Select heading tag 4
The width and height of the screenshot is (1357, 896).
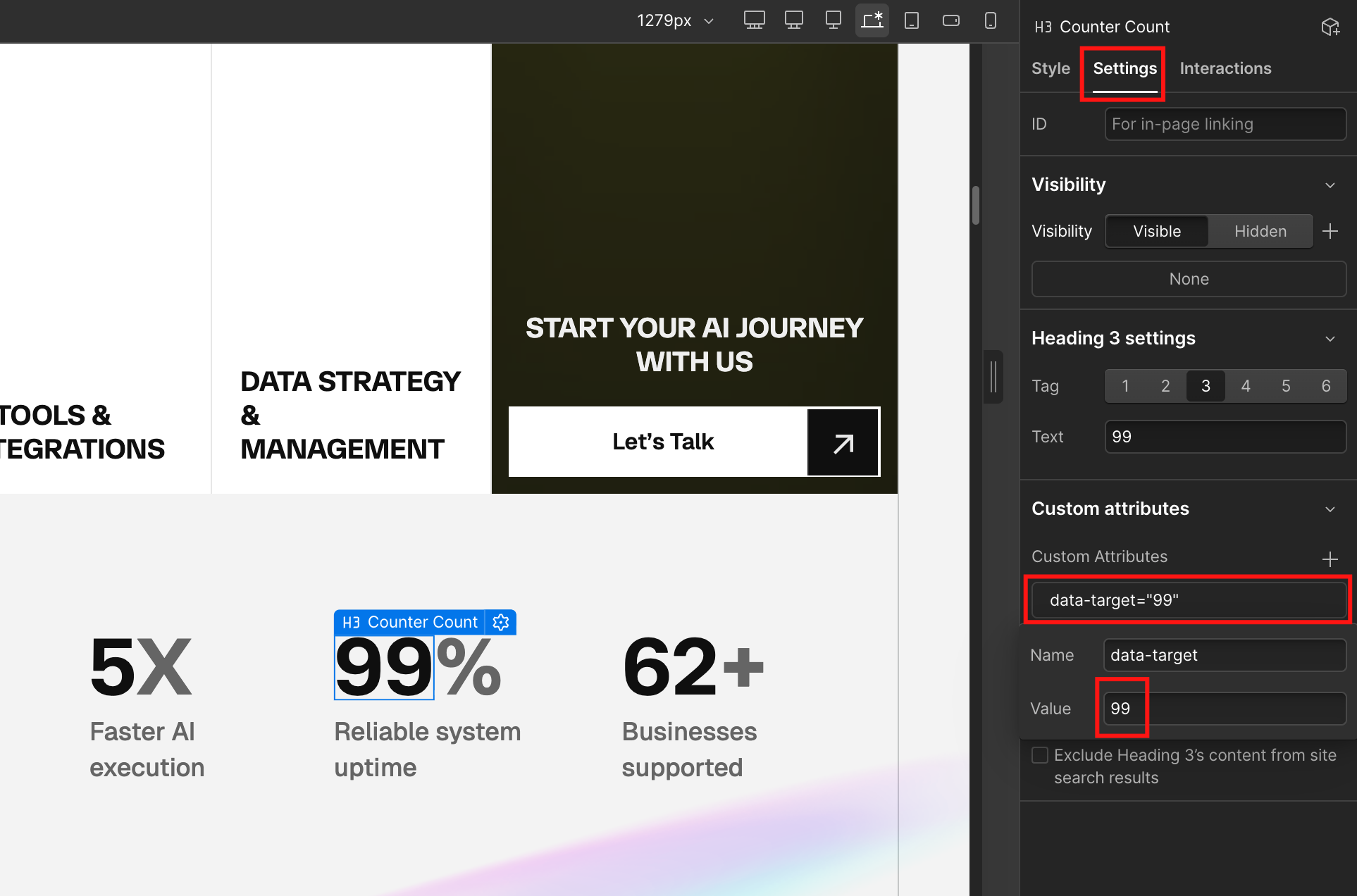pyautogui.click(x=1246, y=386)
